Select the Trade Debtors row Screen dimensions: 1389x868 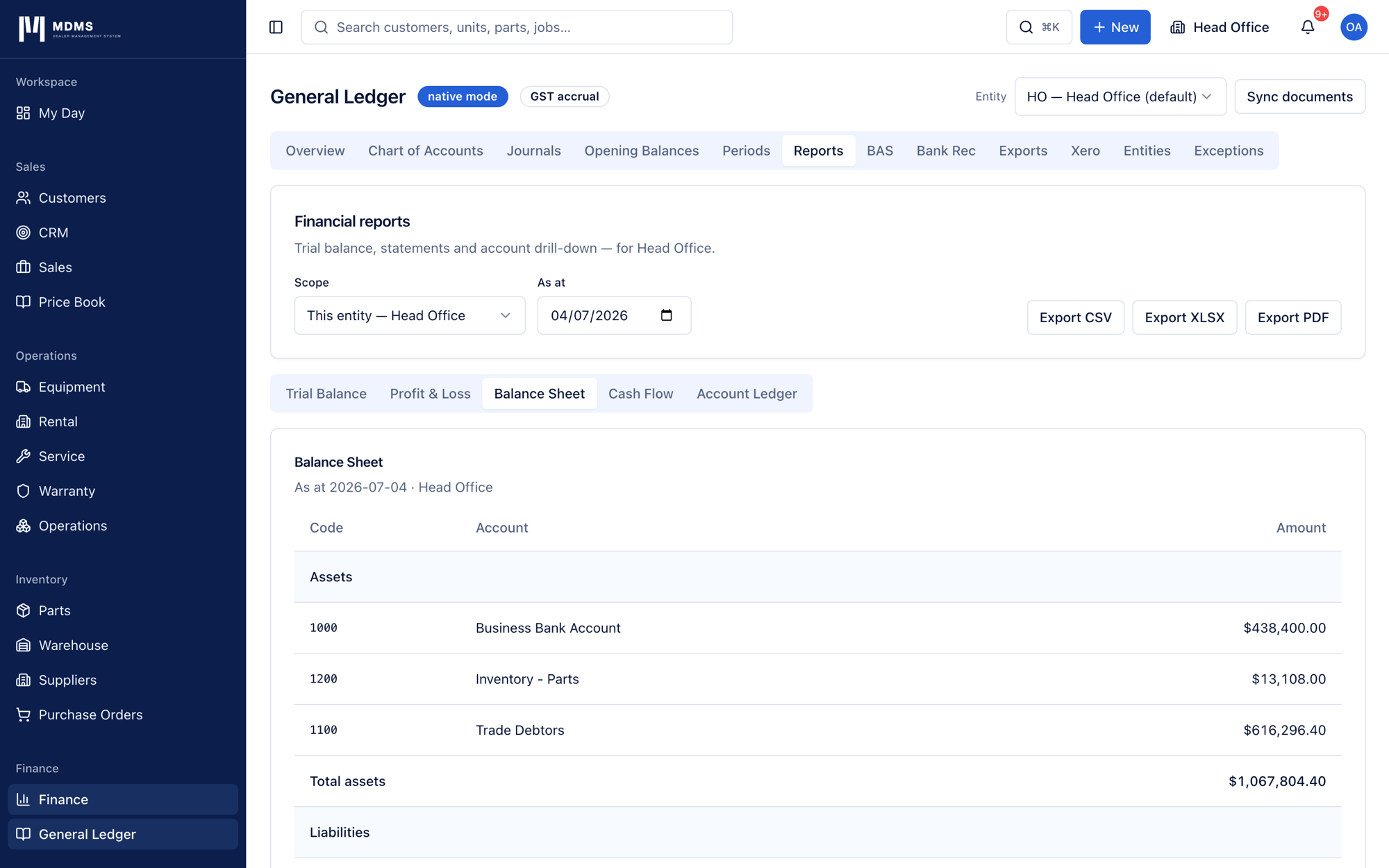click(x=818, y=731)
